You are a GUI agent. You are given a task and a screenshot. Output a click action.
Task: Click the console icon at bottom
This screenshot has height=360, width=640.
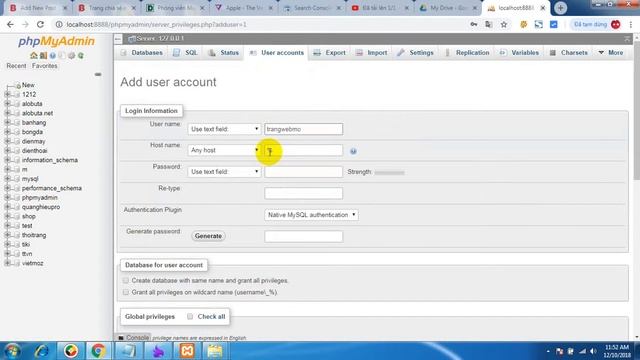tap(121, 338)
